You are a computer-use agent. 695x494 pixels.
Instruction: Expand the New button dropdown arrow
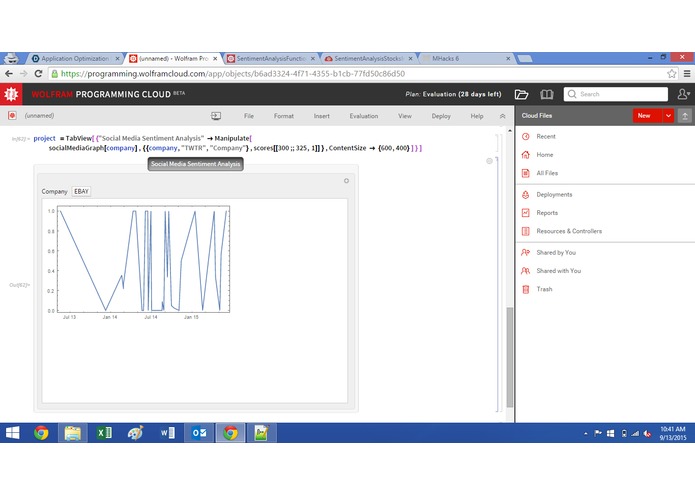pyautogui.click(x=668, y=116)
